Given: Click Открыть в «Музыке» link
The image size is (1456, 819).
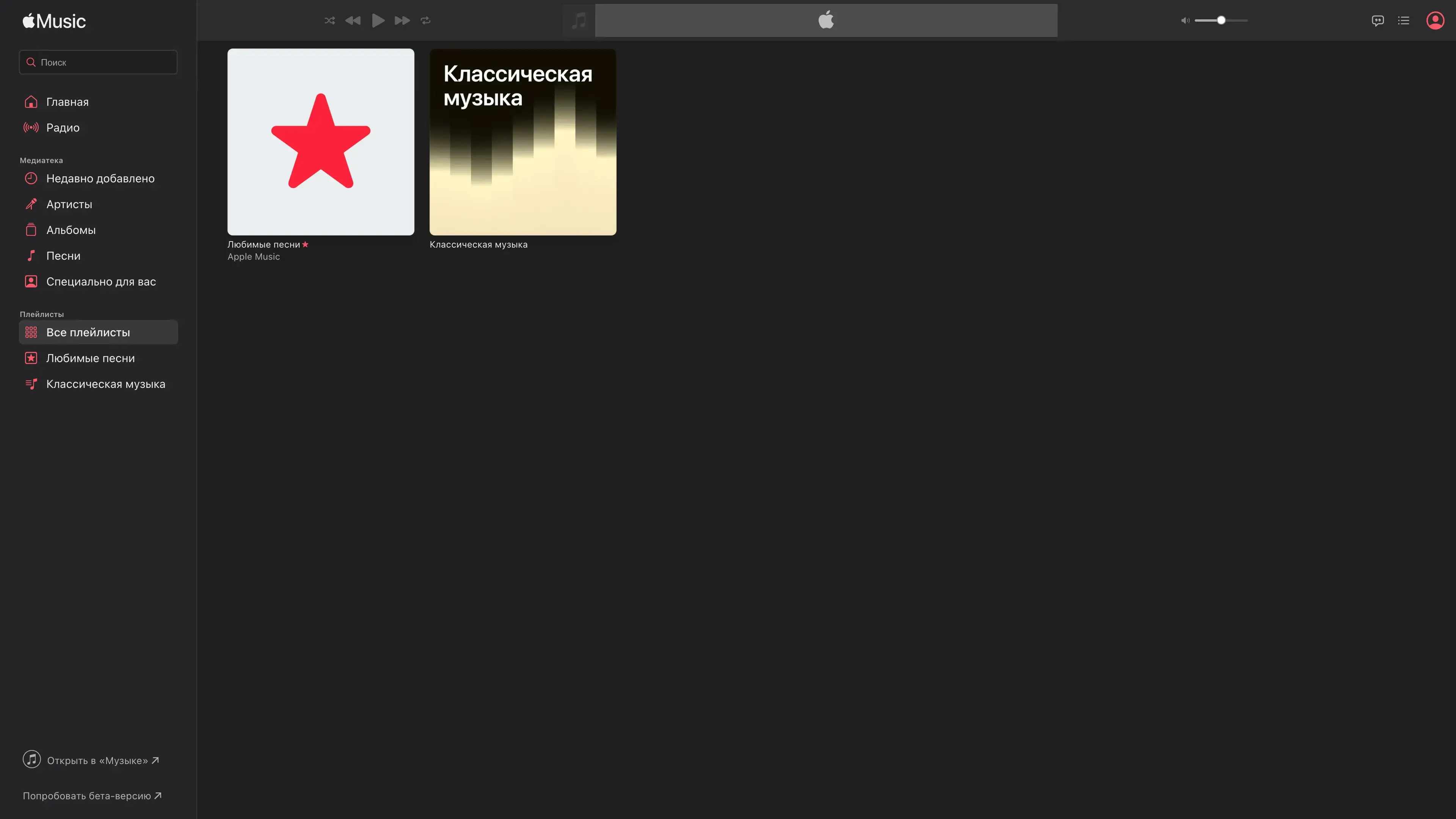Looking at the screenshot, I should click(x=97, y=760).
